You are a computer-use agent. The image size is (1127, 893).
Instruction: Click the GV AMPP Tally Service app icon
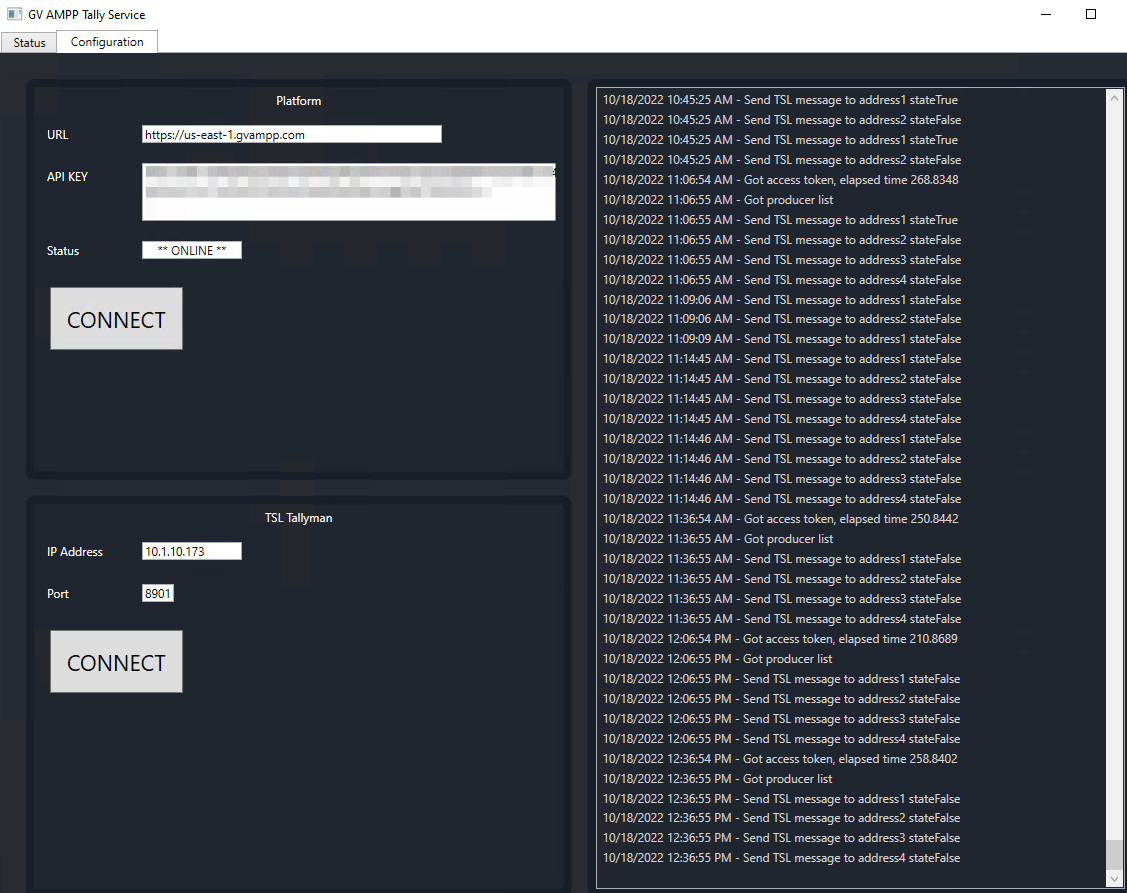(x=14, y=14)
